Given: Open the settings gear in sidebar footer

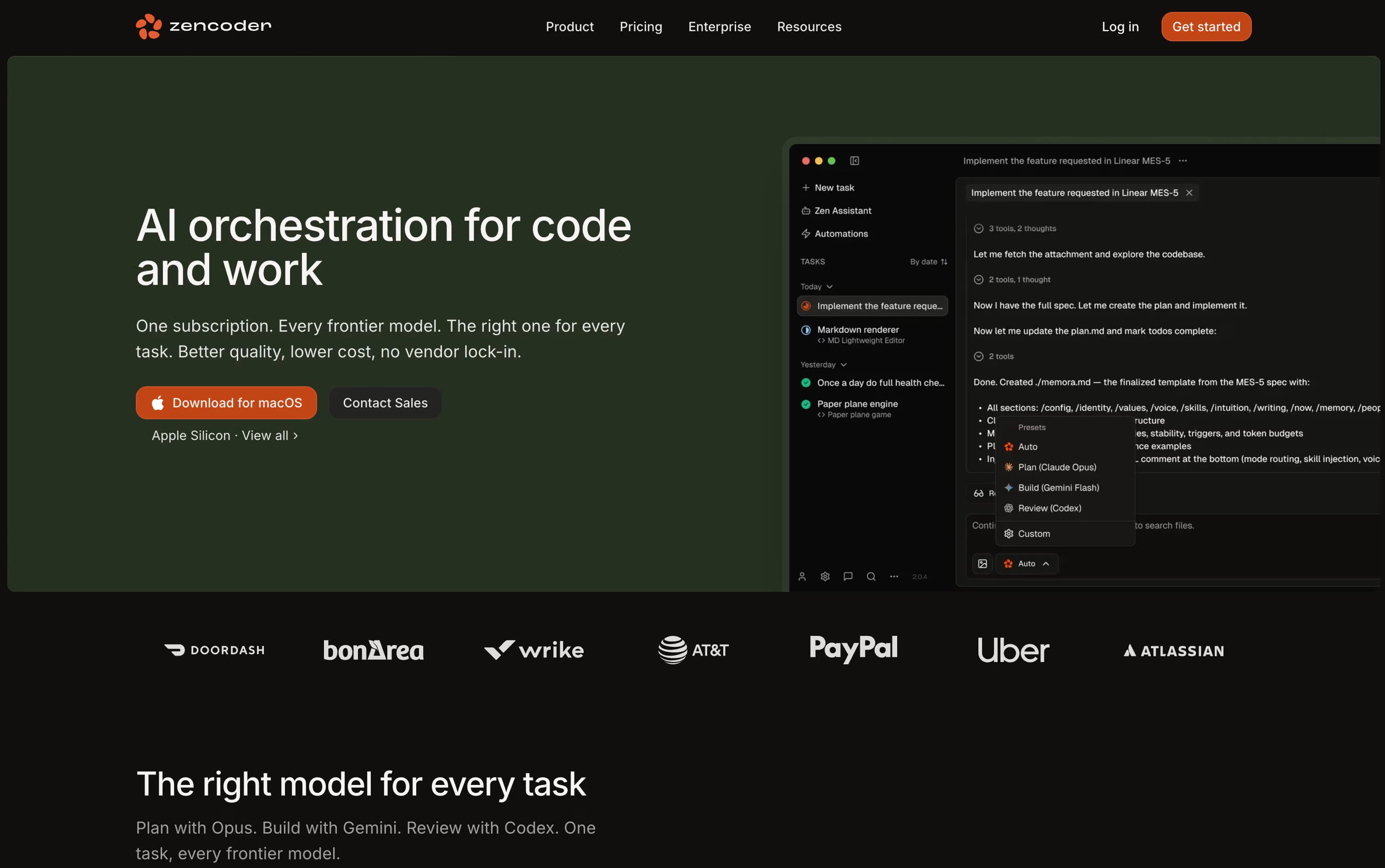Looking at the screenshot, I should click(825, 576).
